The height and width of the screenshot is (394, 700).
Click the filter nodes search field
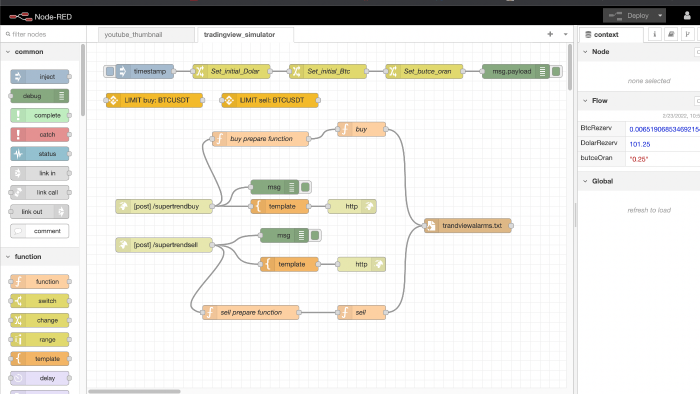[44, 34]
